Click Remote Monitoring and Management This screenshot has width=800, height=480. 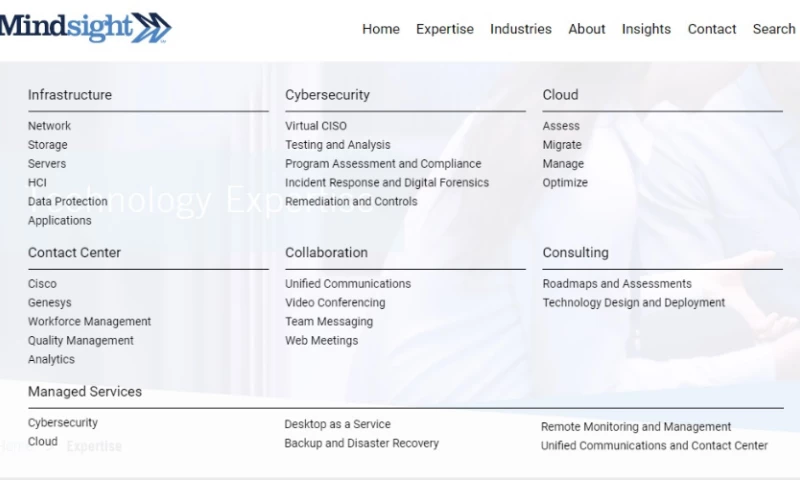(636, 427)
